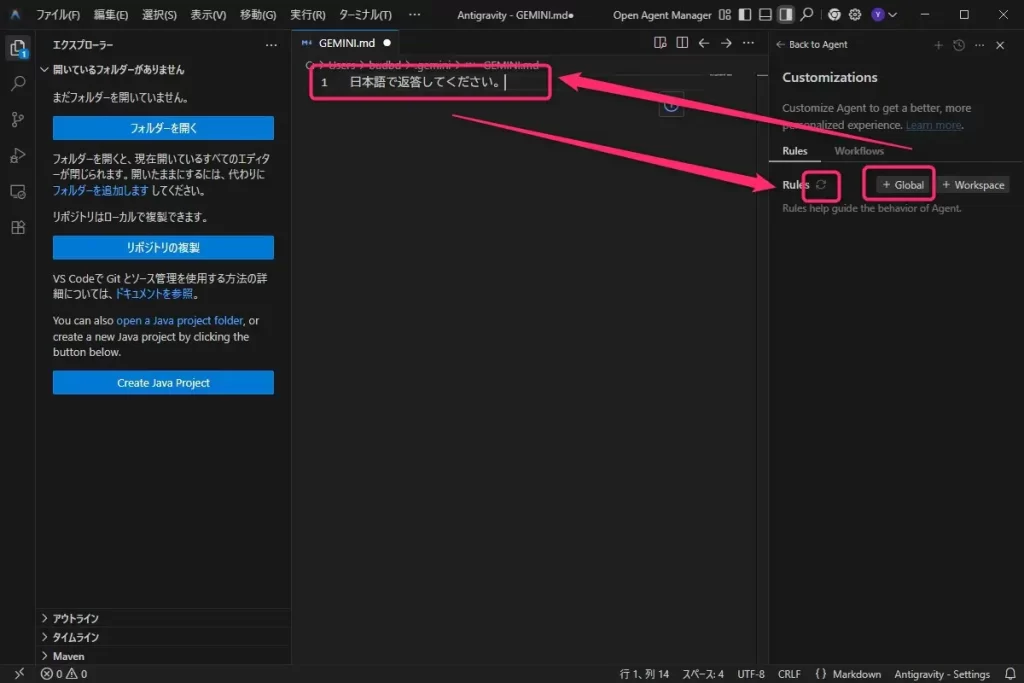The image size is (1024, 683).
Task: Open the Extensions view
Action: tap(18, 227)
